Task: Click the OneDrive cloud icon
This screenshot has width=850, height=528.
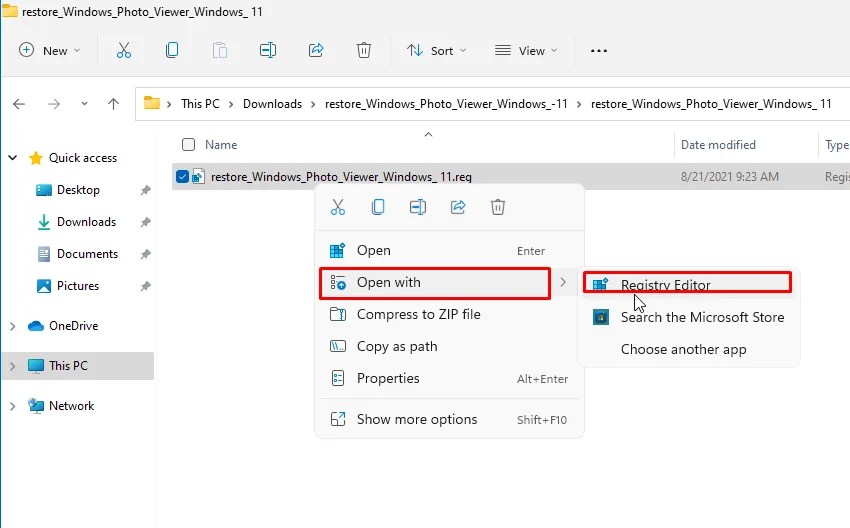Action: (36, 326)
